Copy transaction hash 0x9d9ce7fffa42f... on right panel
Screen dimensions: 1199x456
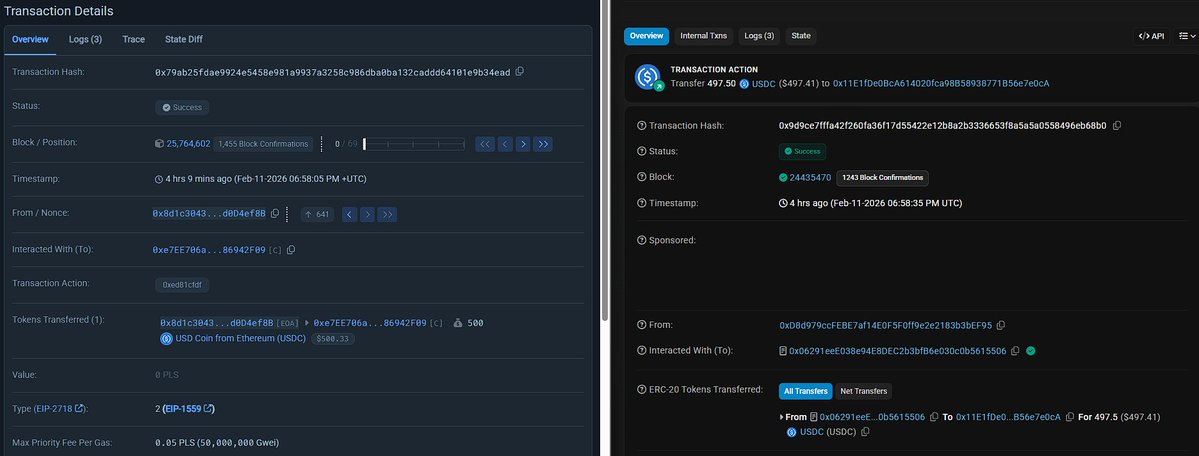[1117, 125]
